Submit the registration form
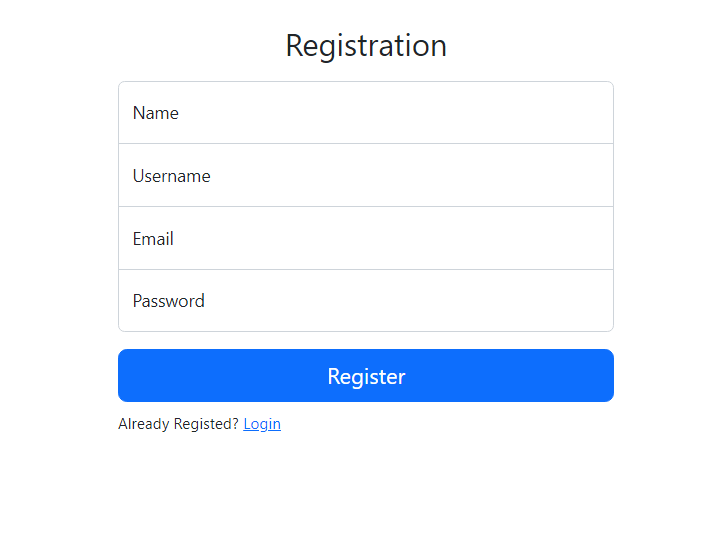Image resolution: width=715 pixels, height=559 pixels. [366, 376]
